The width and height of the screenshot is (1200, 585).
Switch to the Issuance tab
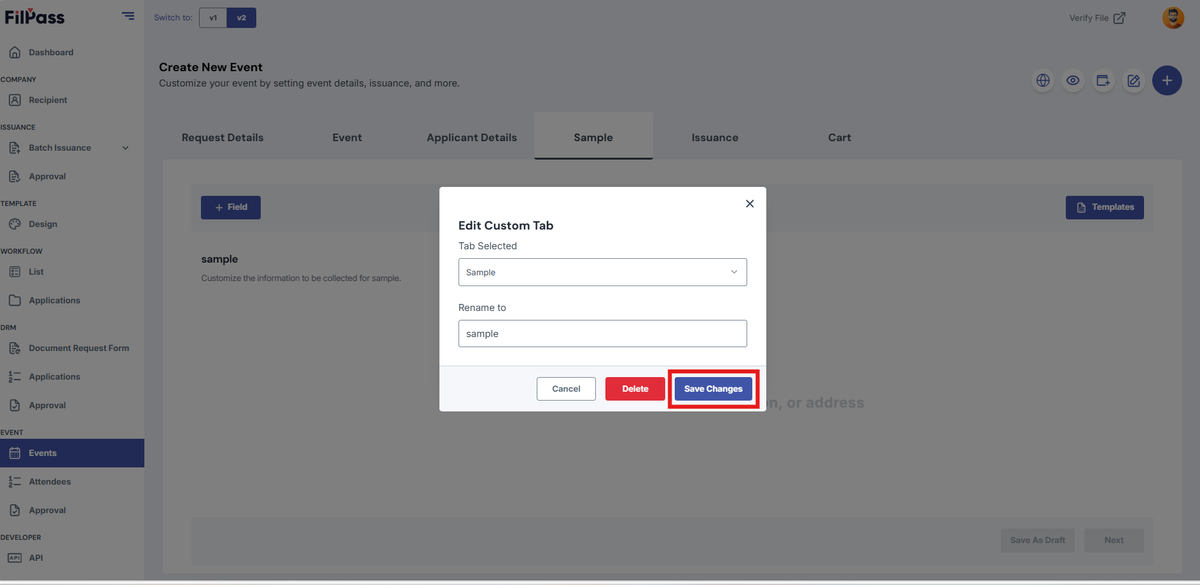tap(715, 137)
